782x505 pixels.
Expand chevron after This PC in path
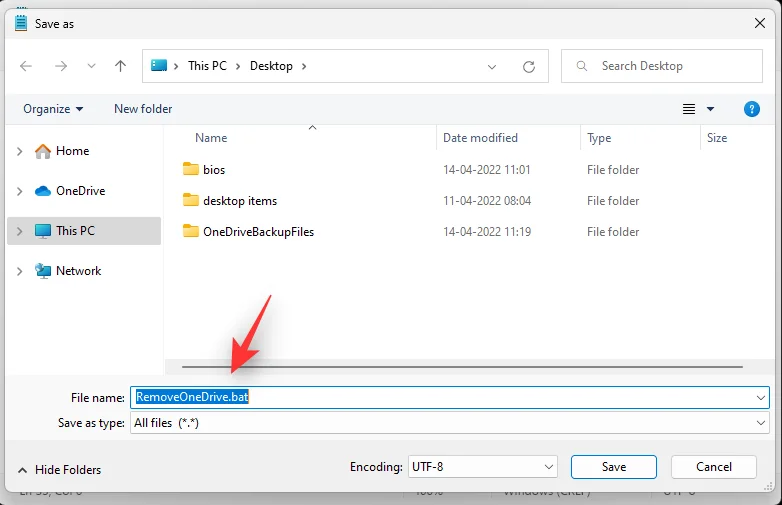pos(238,66)
